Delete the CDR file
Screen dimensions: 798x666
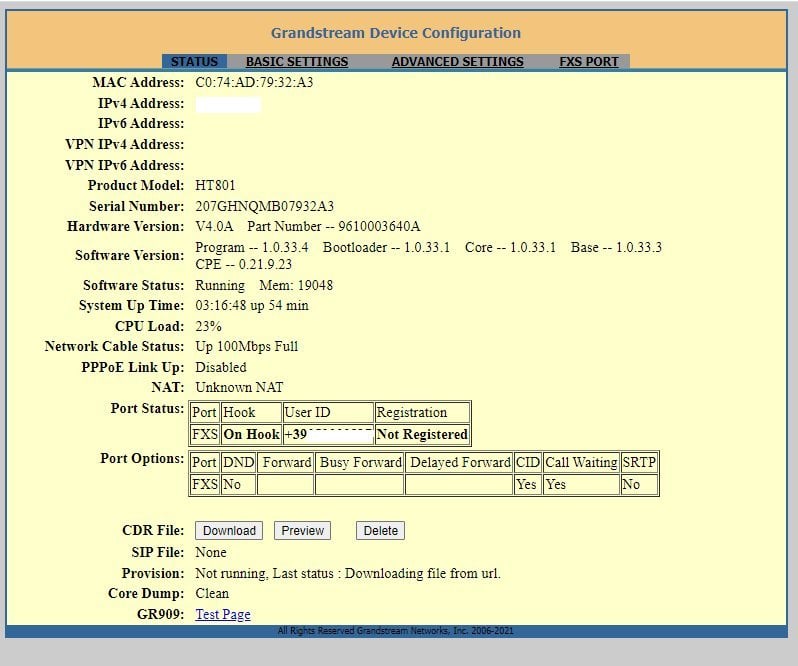[380, 531]
